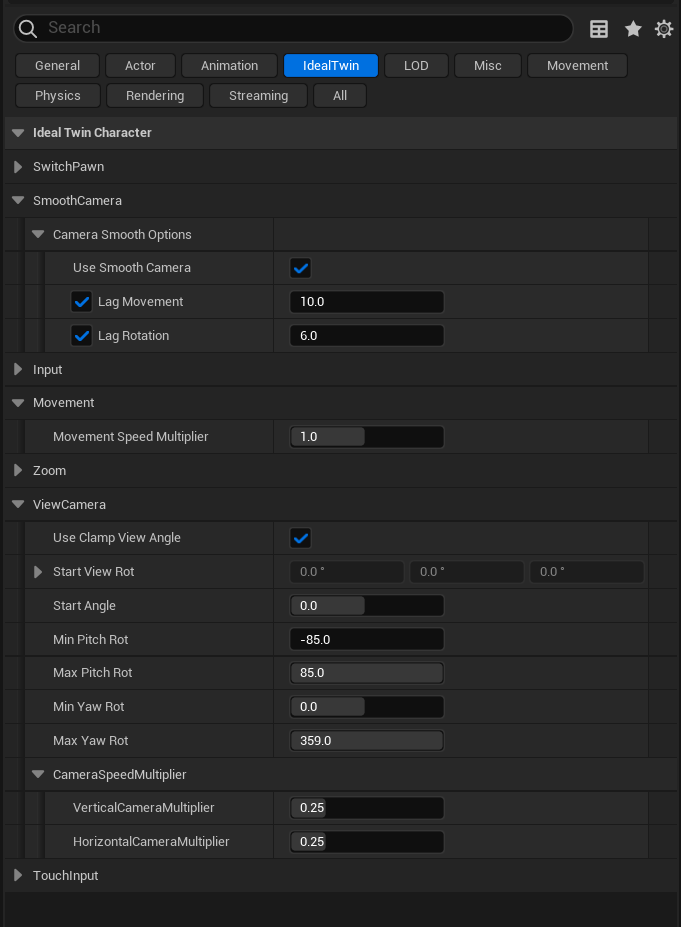Expand the SwitchPawn section
Viewport: 681px width, 927px height.
pos(18,167)
